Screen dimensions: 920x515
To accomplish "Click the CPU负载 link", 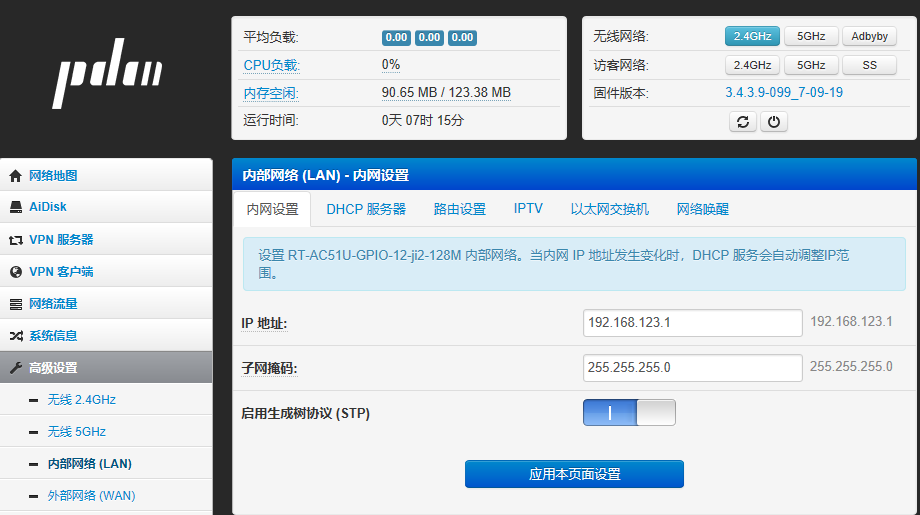I will [271, 65].
